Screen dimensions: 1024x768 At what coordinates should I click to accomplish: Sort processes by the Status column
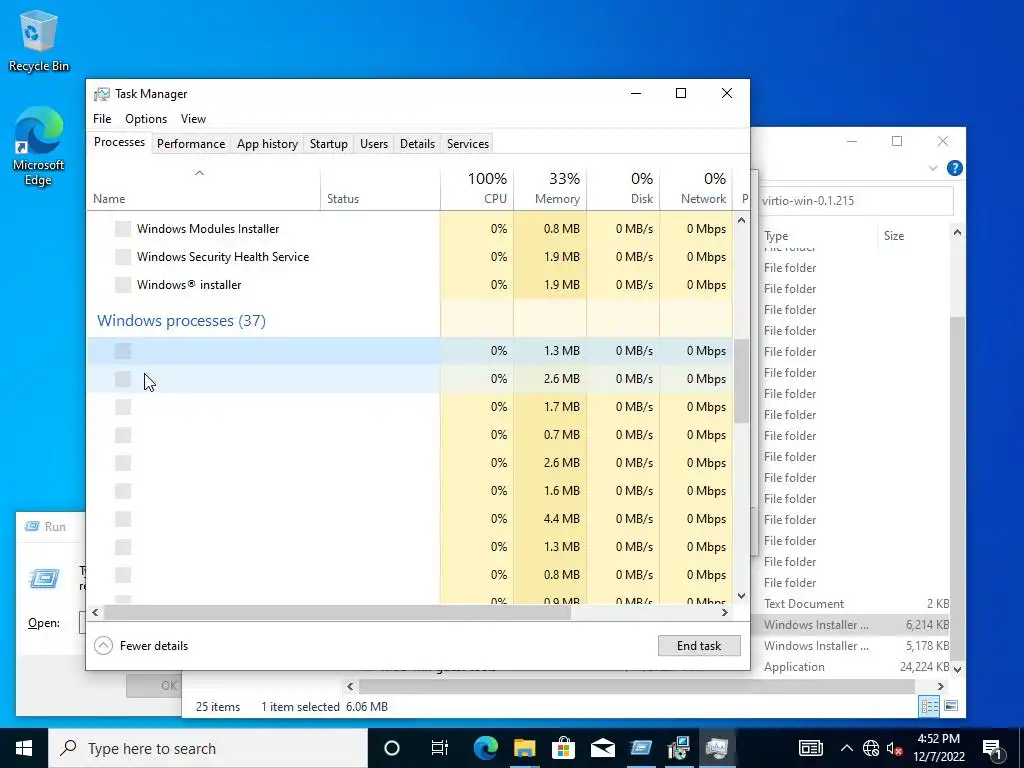pyautogui.click(x=380, y=189)
